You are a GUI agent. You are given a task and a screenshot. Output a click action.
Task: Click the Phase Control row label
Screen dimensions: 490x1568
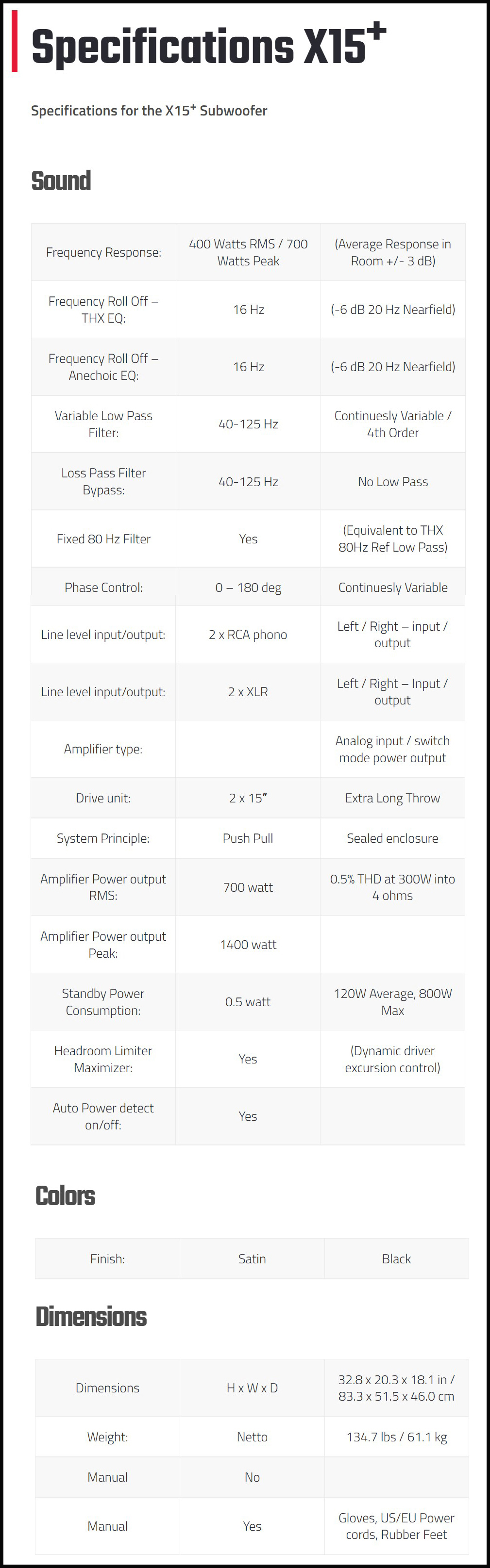point(103,588)
